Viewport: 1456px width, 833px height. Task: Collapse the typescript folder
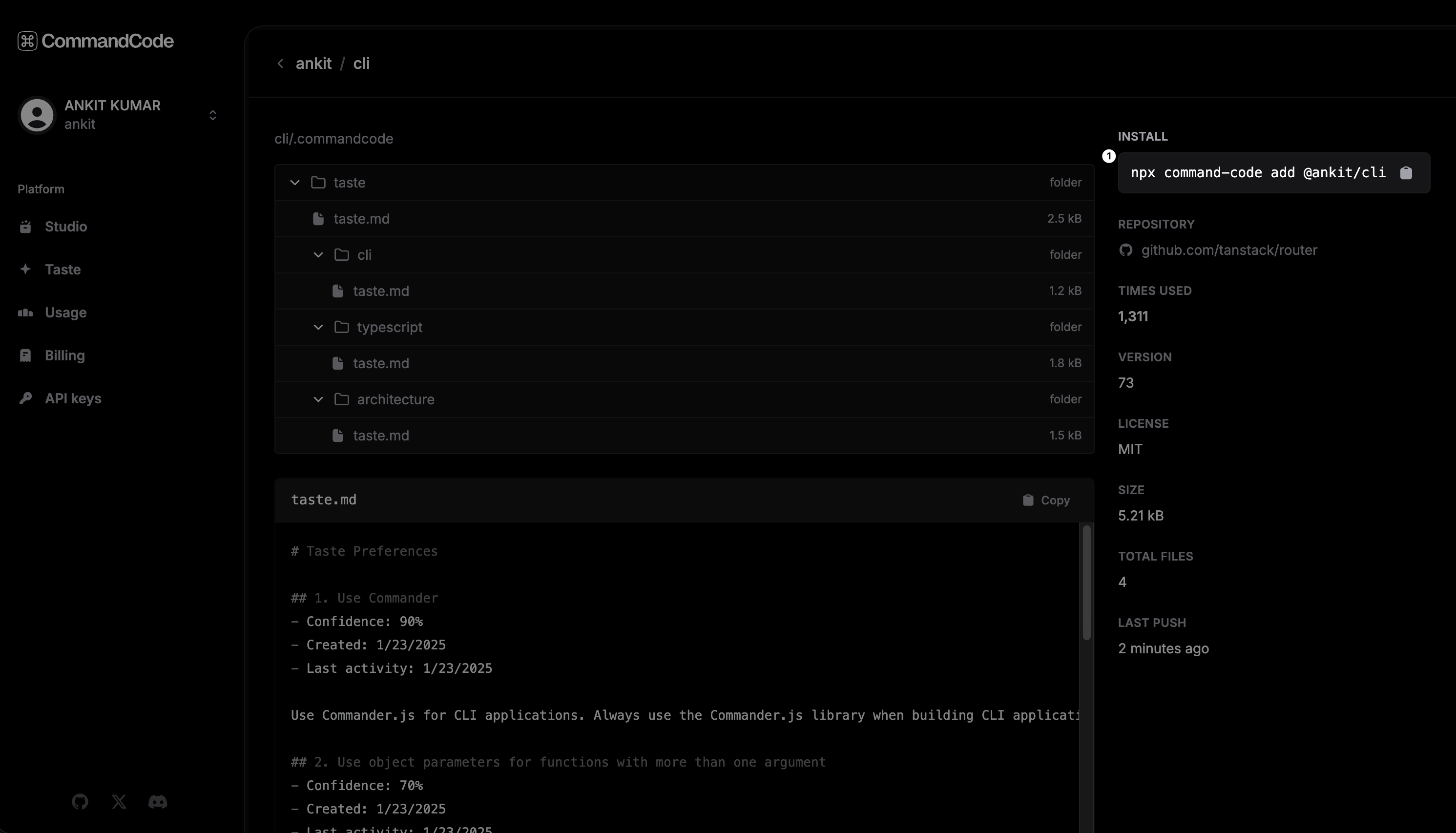pos(318,327)
